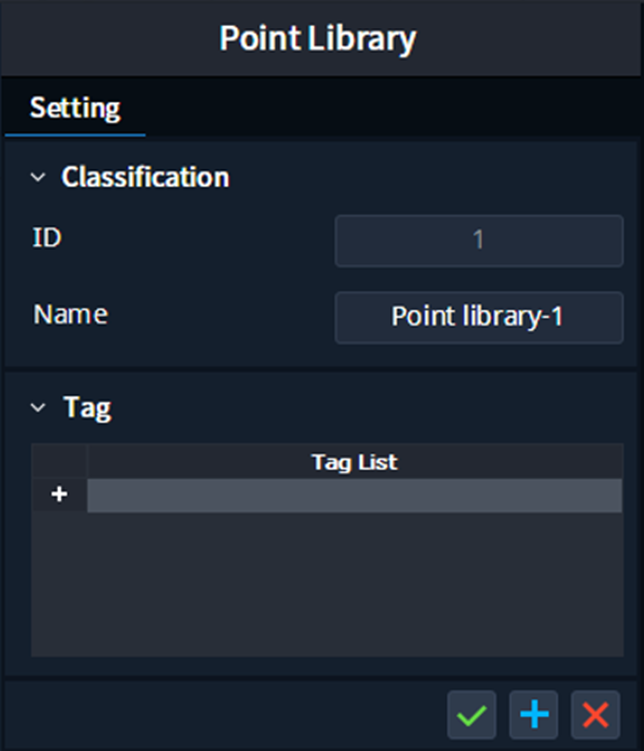Switch to the Setting tab
The width and height of the screenshot is (644, 751).
coord(75,108)
